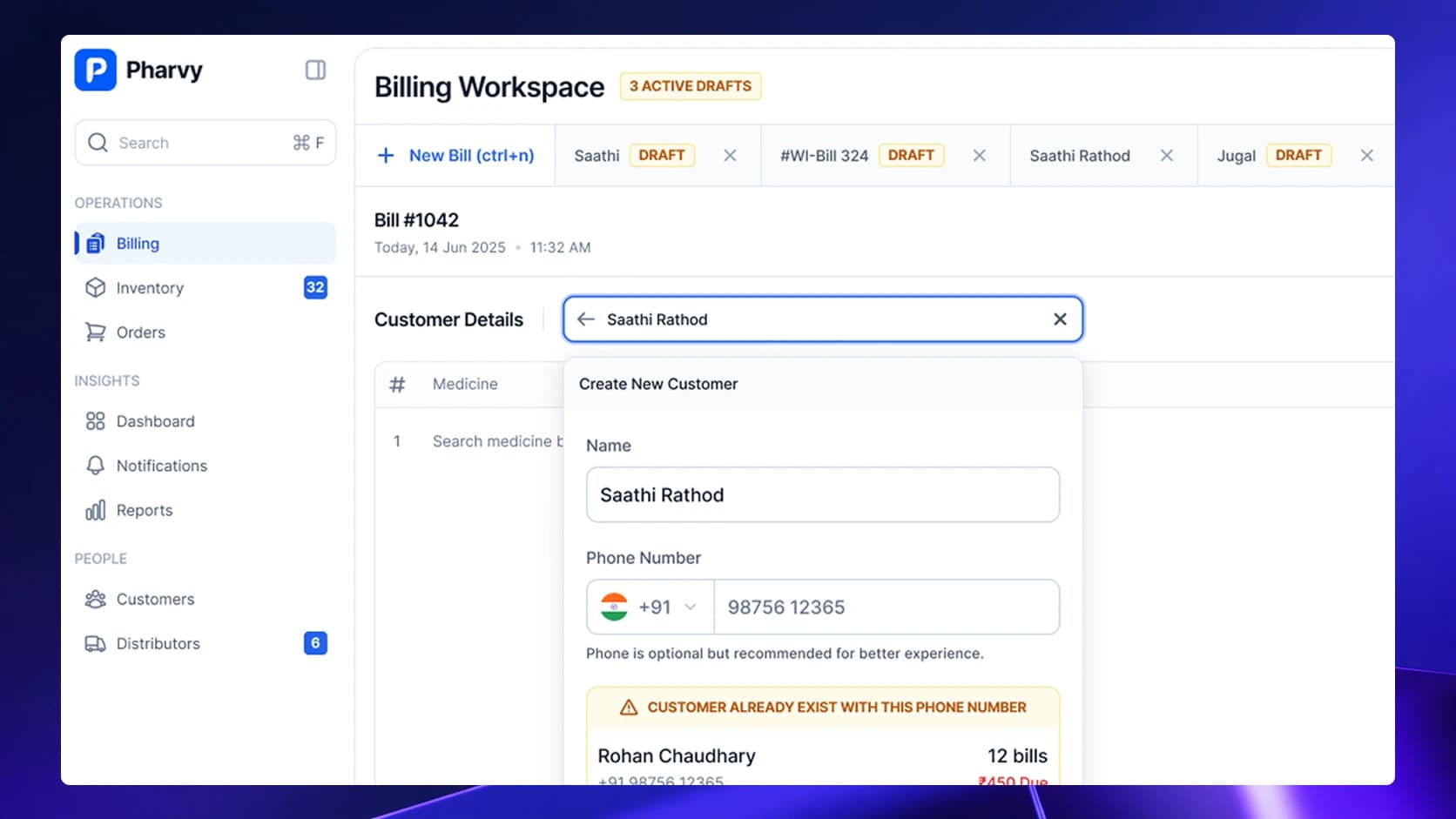Viewport: 1456px width, 819px height.
Task: Open the Inventory section
Action: (206, 288)
